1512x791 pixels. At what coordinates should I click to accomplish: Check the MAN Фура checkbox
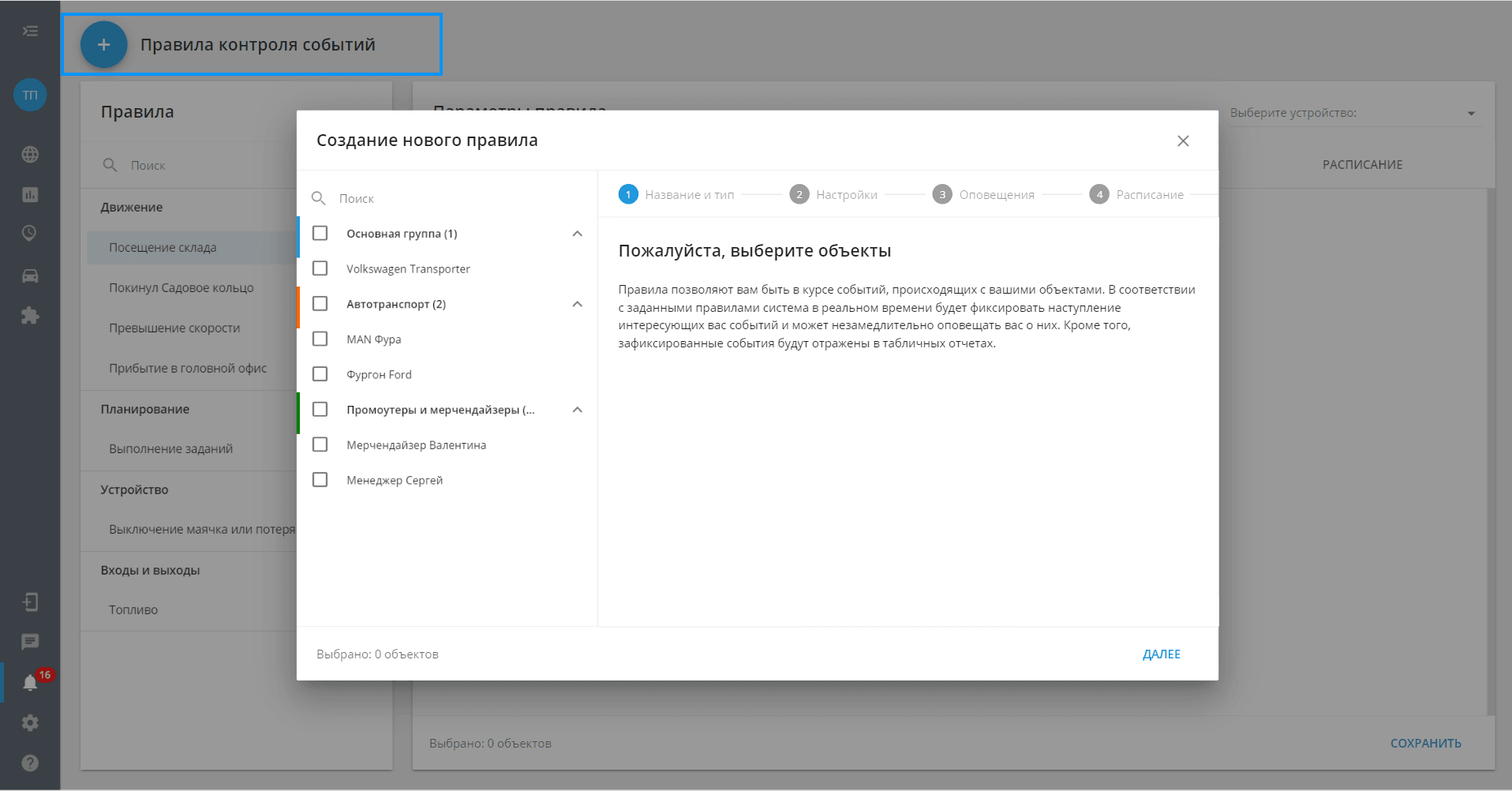pos(320,339)
